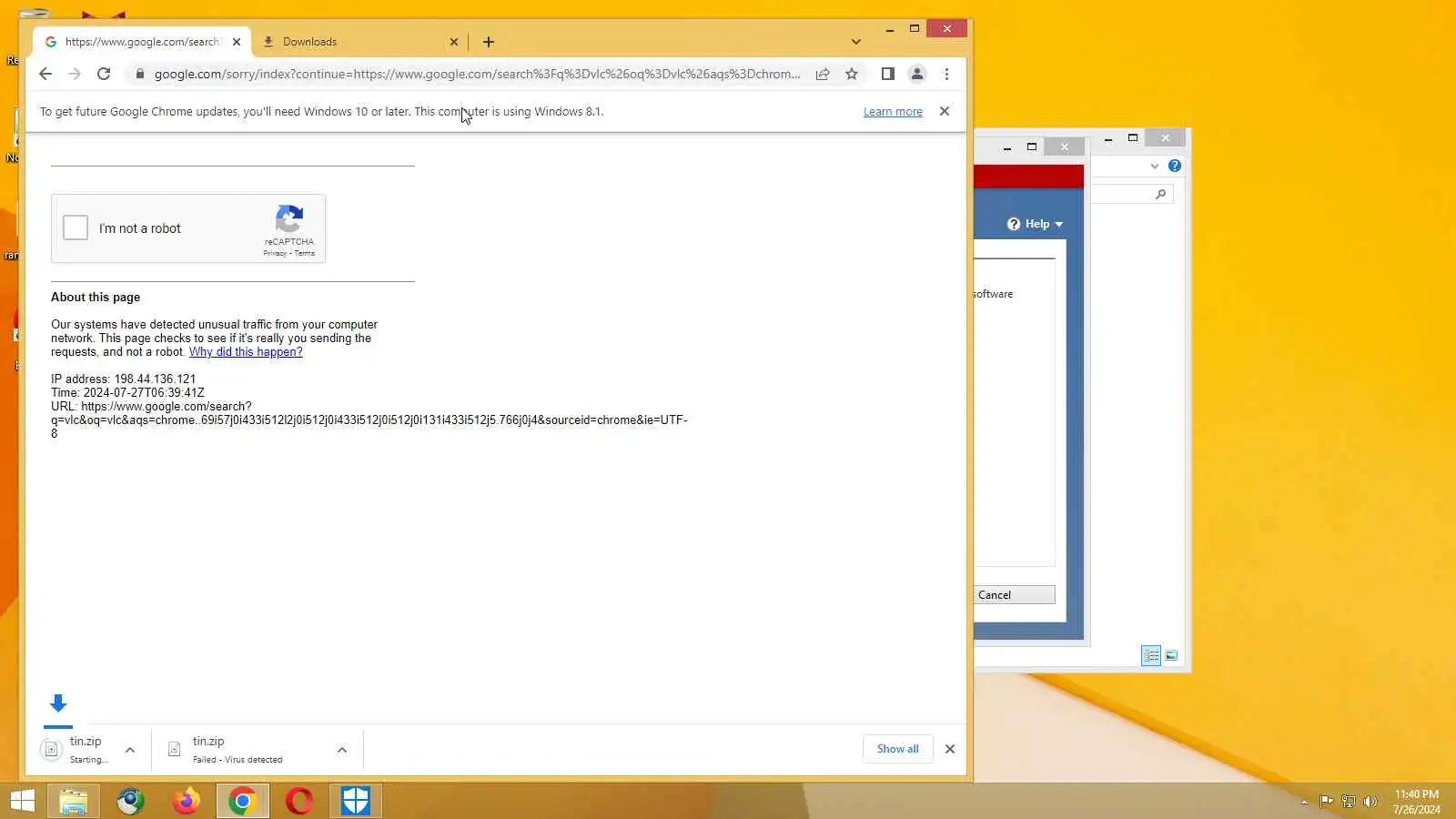The width and height of the screenshot is (1456, 819).
Task: Click the About this page heading
Action: (x=96, y=298)
